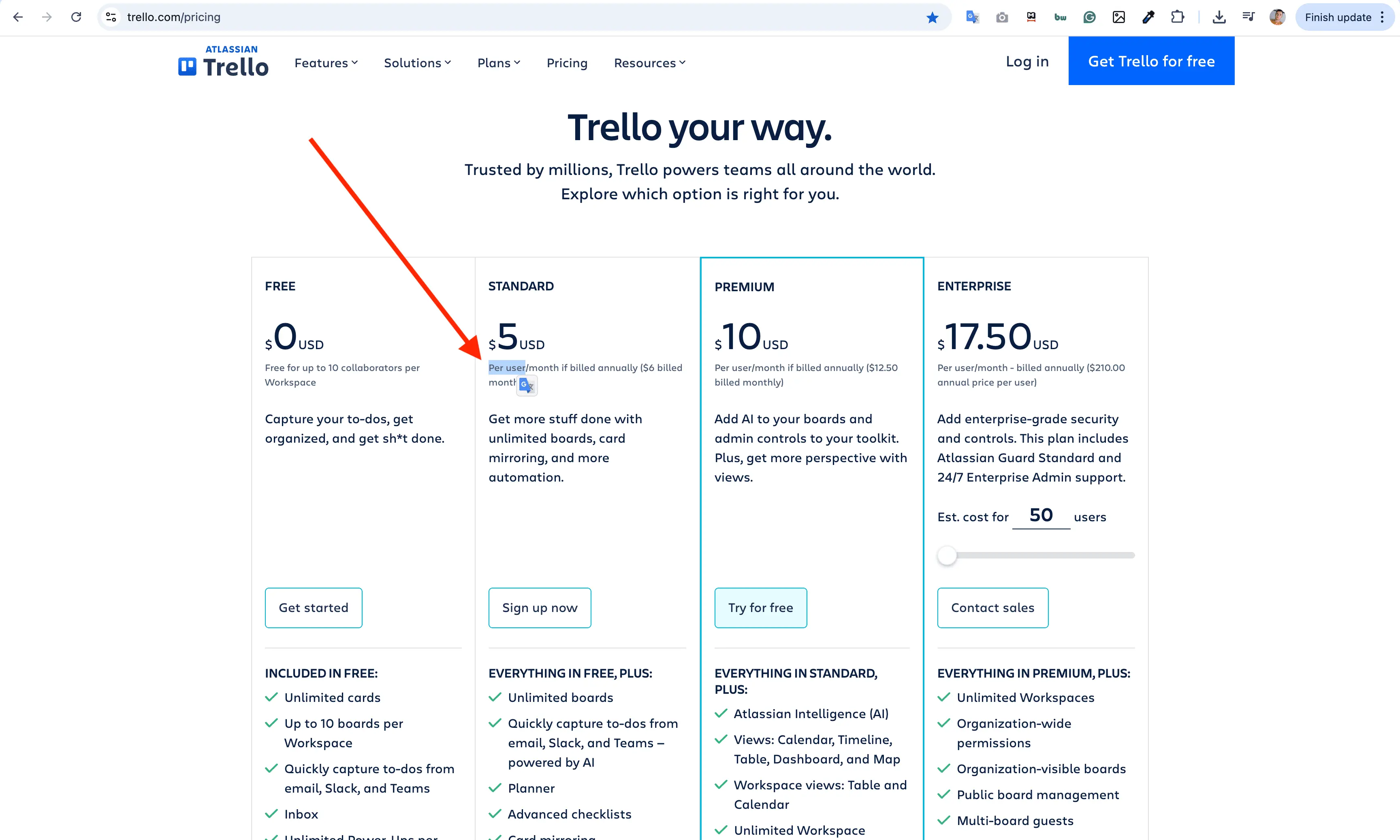The width and height of the screenshot is (1400, 840).
Task: Click the browser forward arrow
Action: [x=47, y=17]
